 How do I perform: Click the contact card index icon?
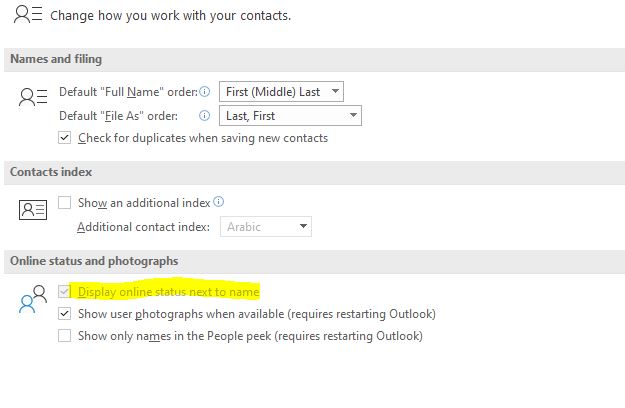coord(33,210)
